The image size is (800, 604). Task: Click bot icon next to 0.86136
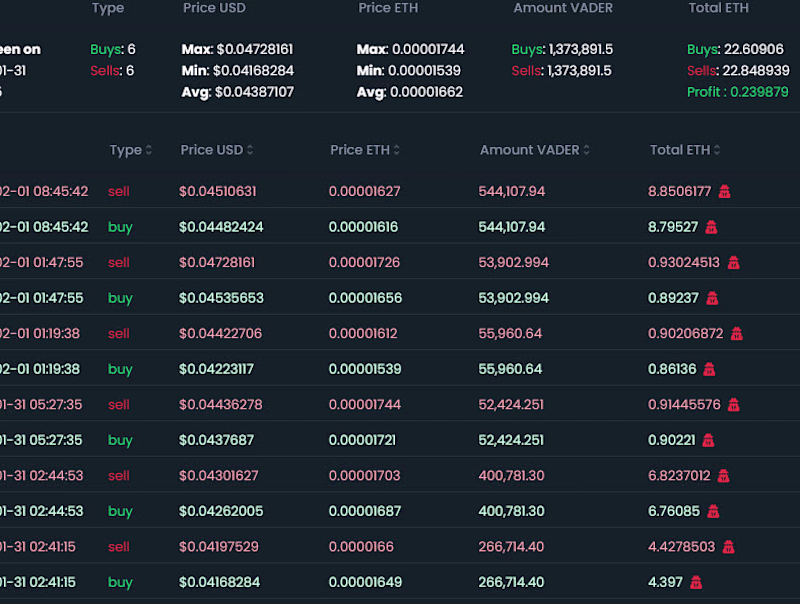(709, 369)
